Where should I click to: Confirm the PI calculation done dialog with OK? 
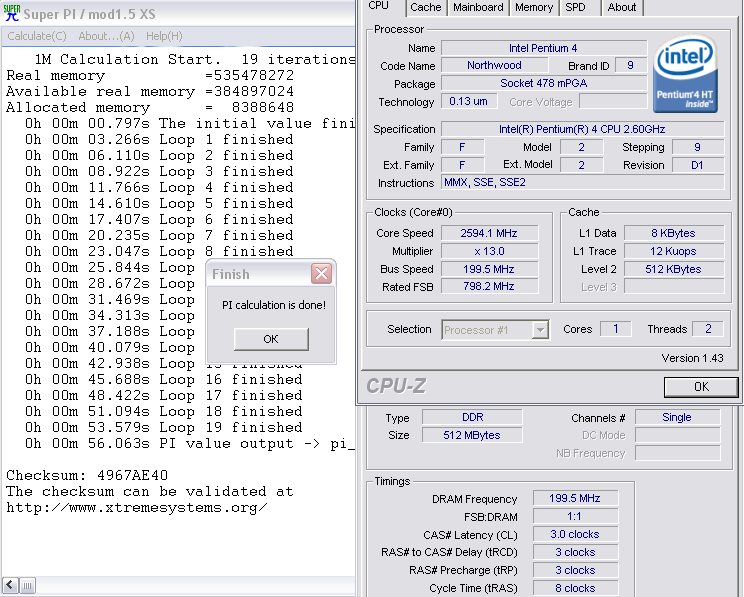coord(271,339)
